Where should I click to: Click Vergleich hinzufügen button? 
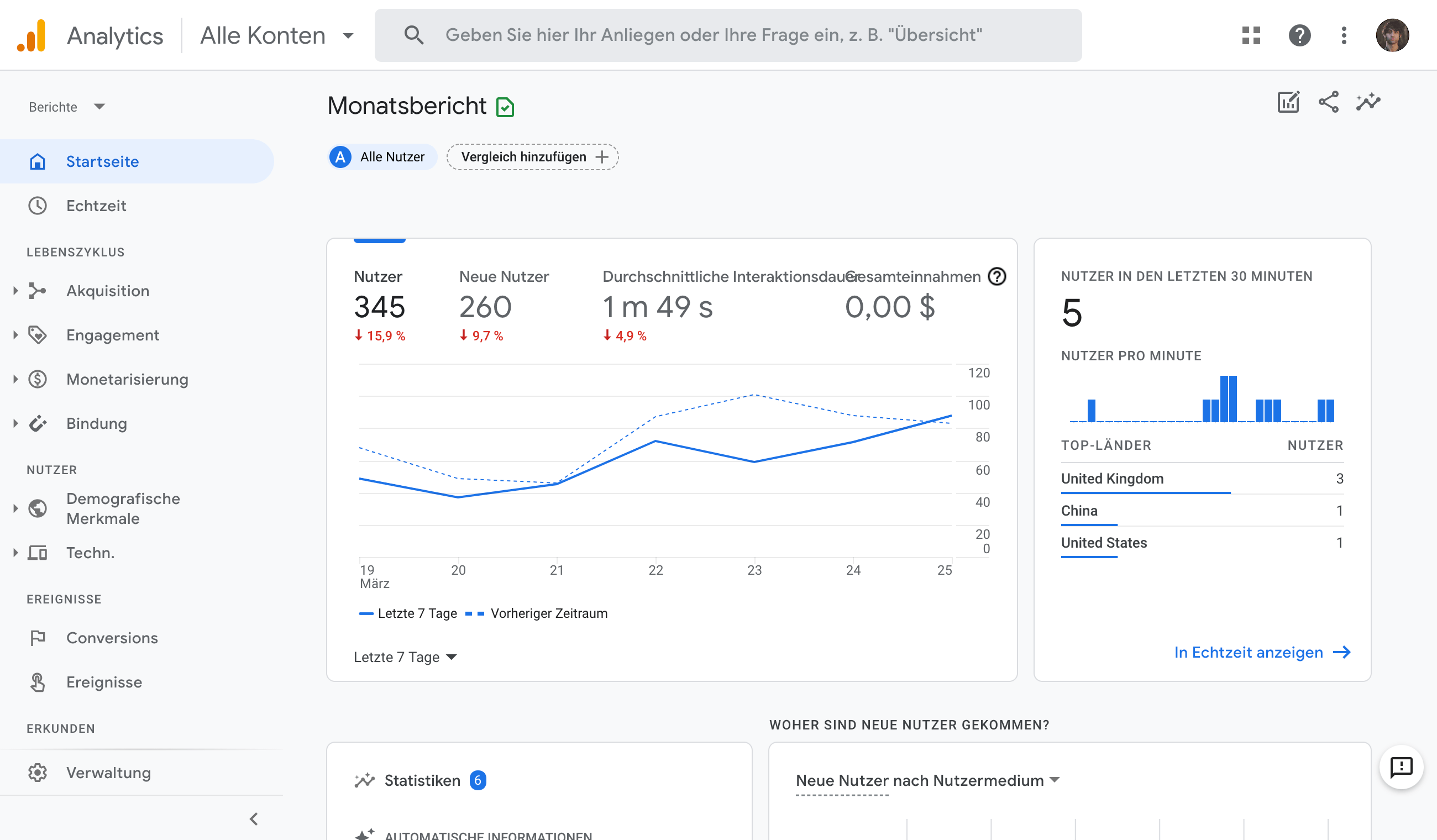pyautogui.click(x=533, y=157)
